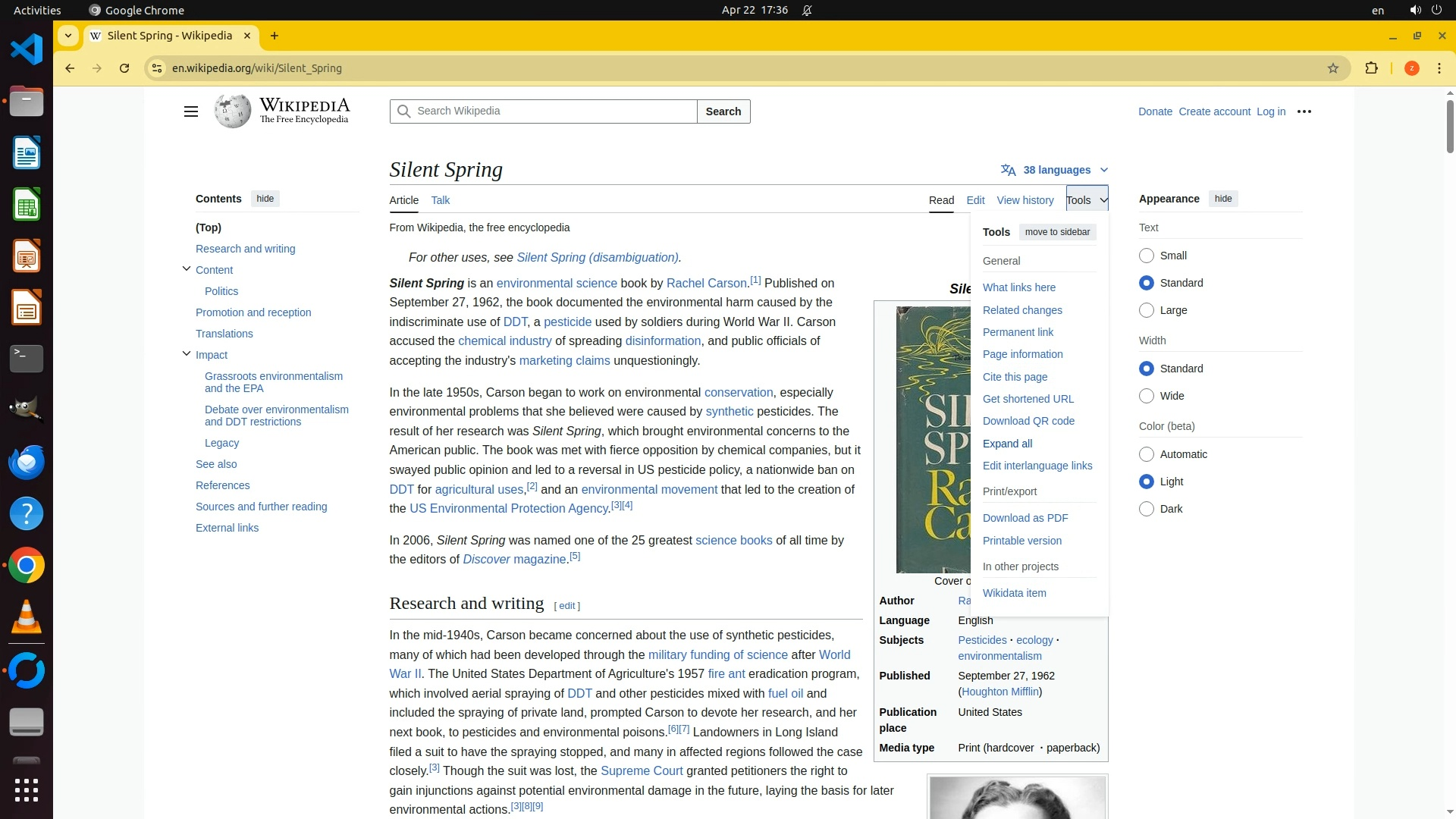Launch Visual Studio Code from dock
The image size is (1456, 819).
(x=27, y=50)
